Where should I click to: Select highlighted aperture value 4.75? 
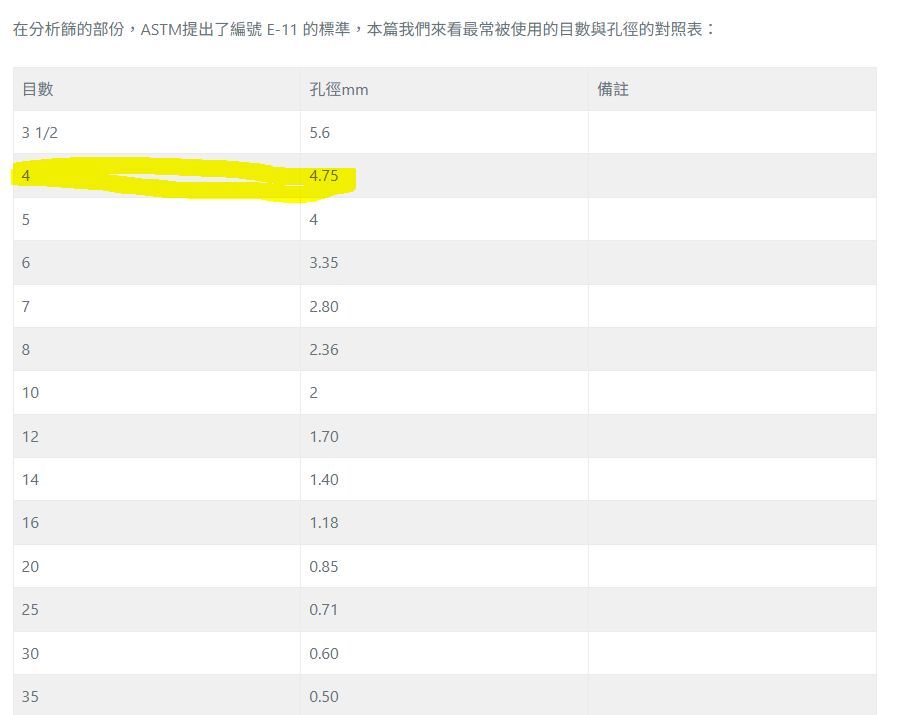pos(324,175)
